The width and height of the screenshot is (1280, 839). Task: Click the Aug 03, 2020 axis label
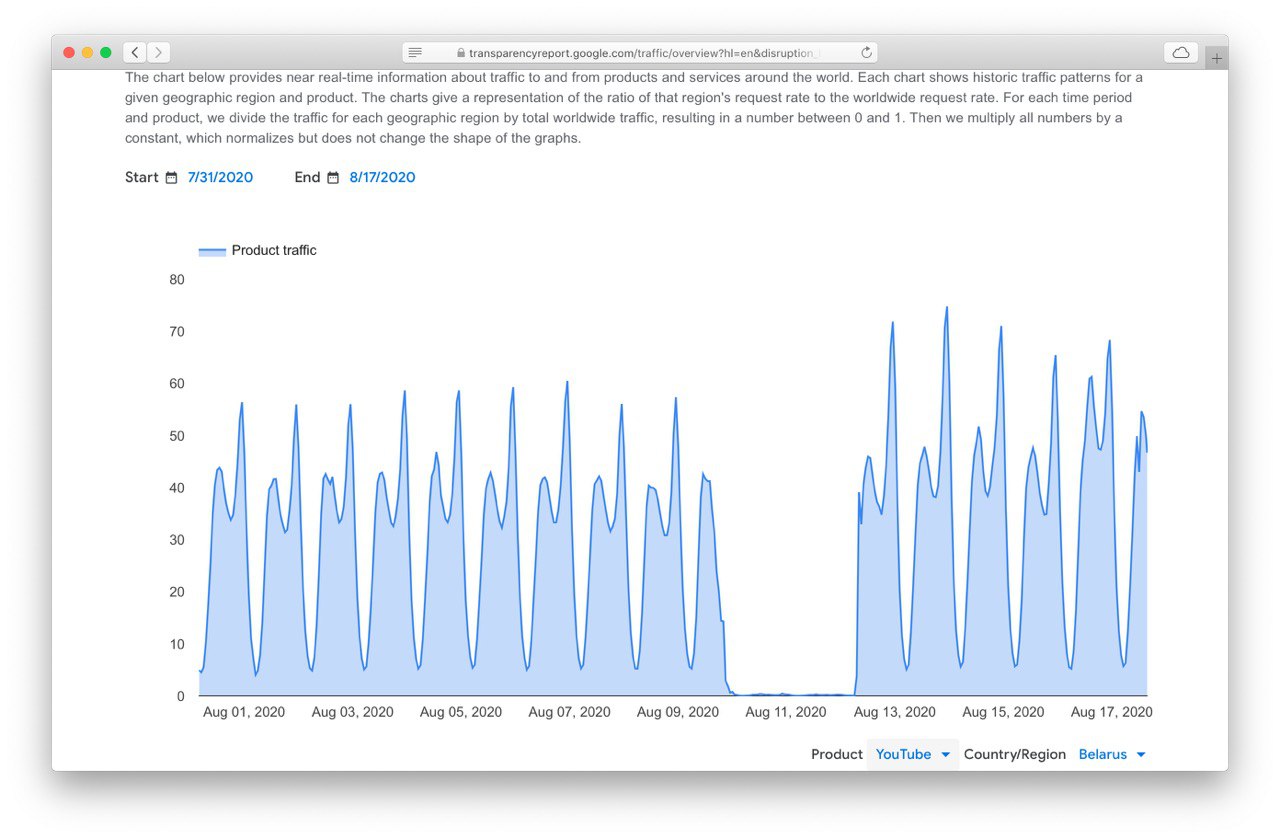(352, 712)
